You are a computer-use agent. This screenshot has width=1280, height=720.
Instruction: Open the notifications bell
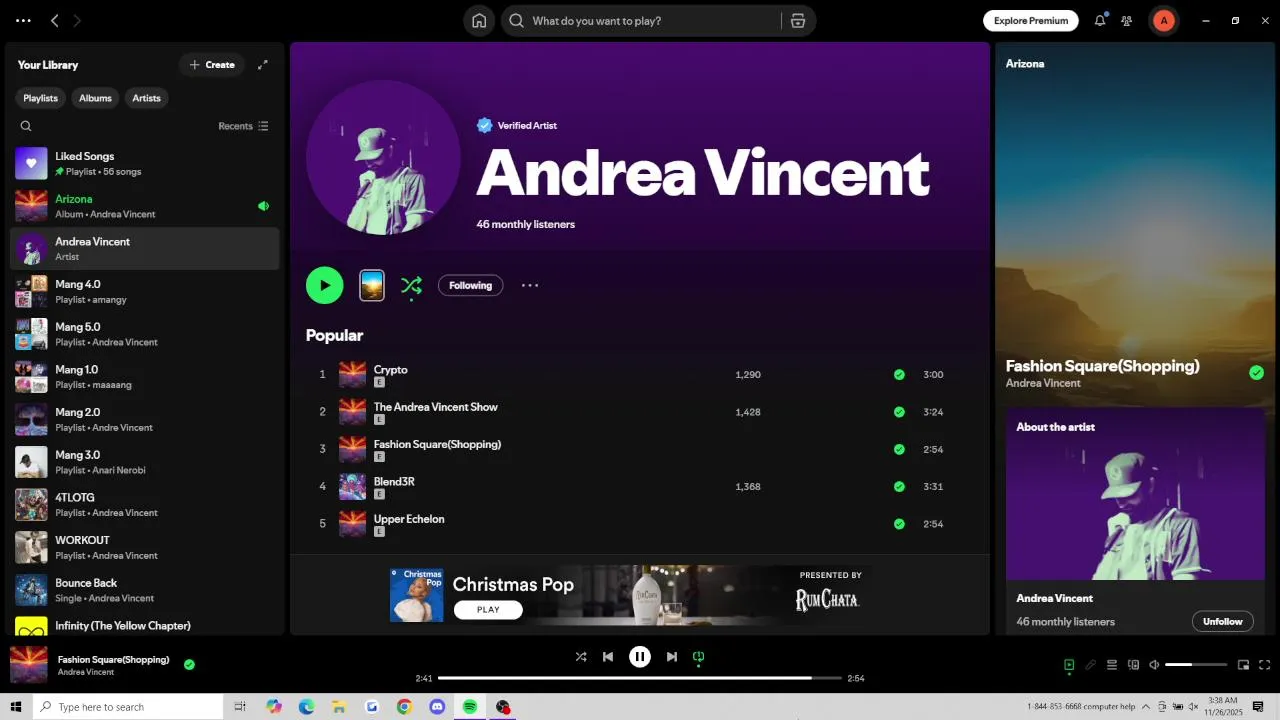(x=1100, y=20)
